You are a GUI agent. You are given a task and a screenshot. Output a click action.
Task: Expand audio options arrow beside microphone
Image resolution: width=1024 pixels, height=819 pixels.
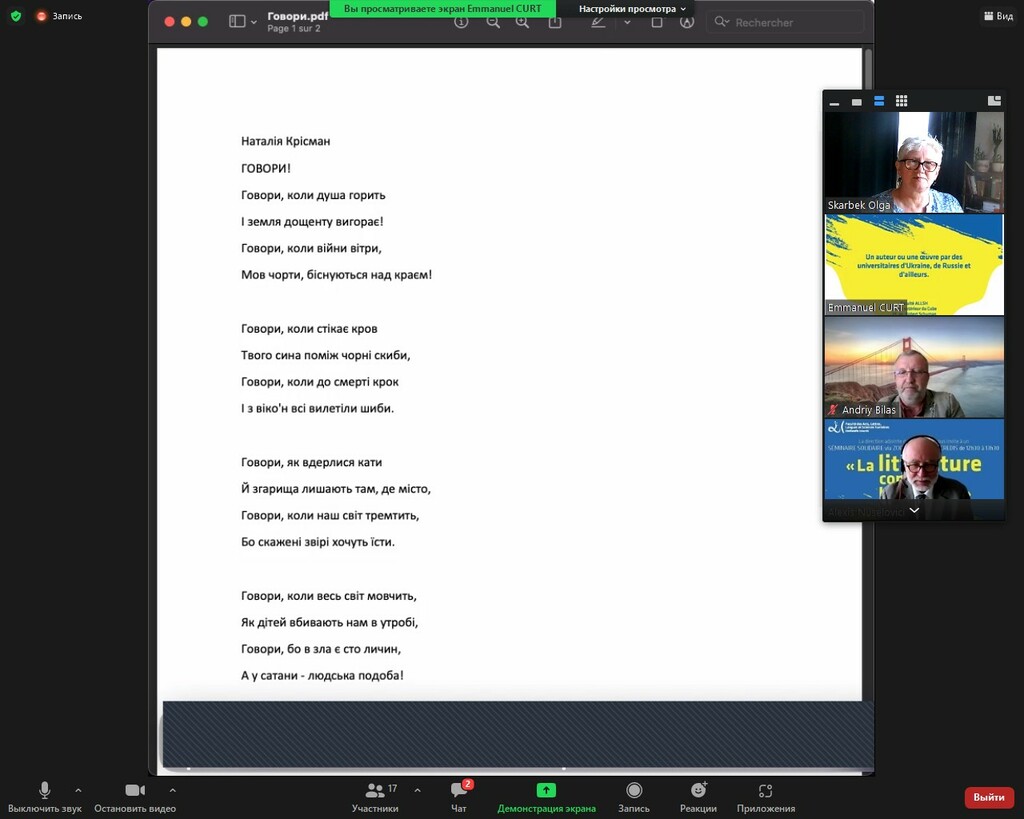(78, 790)
